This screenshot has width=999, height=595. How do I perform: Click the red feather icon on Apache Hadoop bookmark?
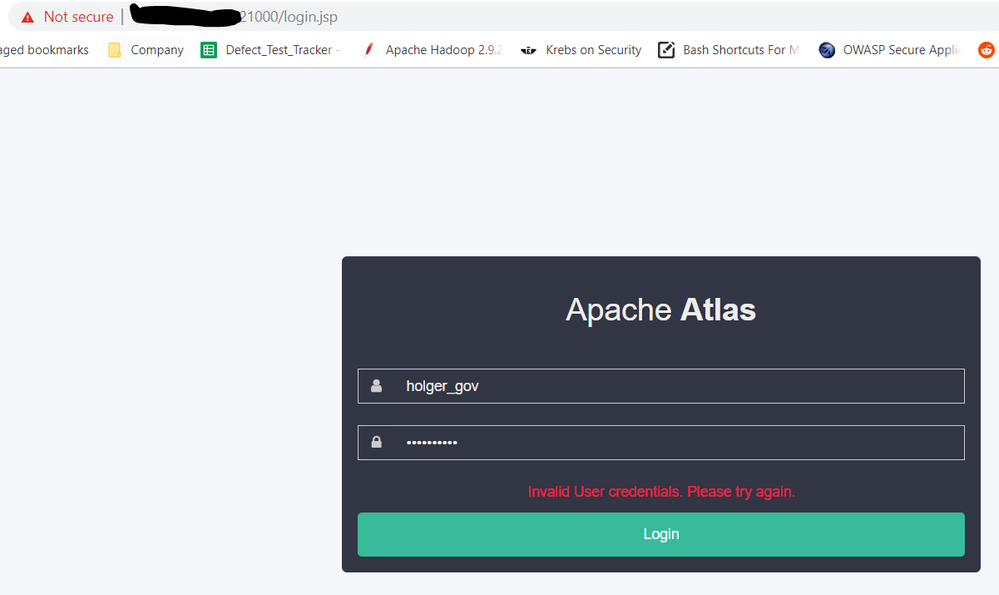pos(369,49)
